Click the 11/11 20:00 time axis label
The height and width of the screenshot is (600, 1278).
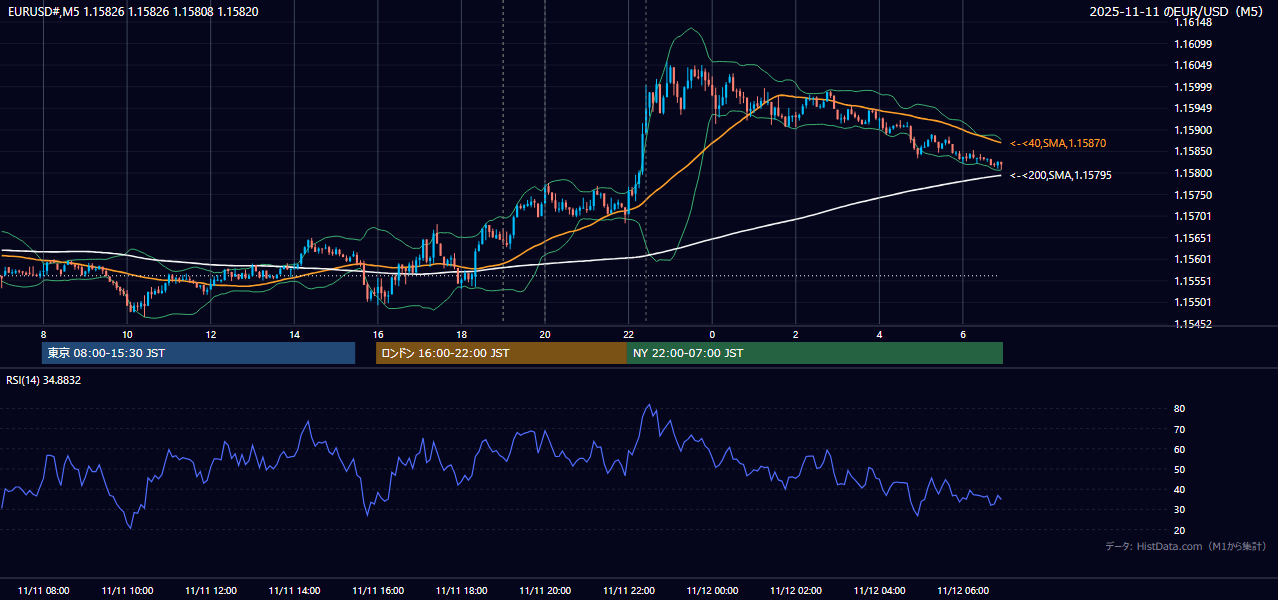click(545, 591)
